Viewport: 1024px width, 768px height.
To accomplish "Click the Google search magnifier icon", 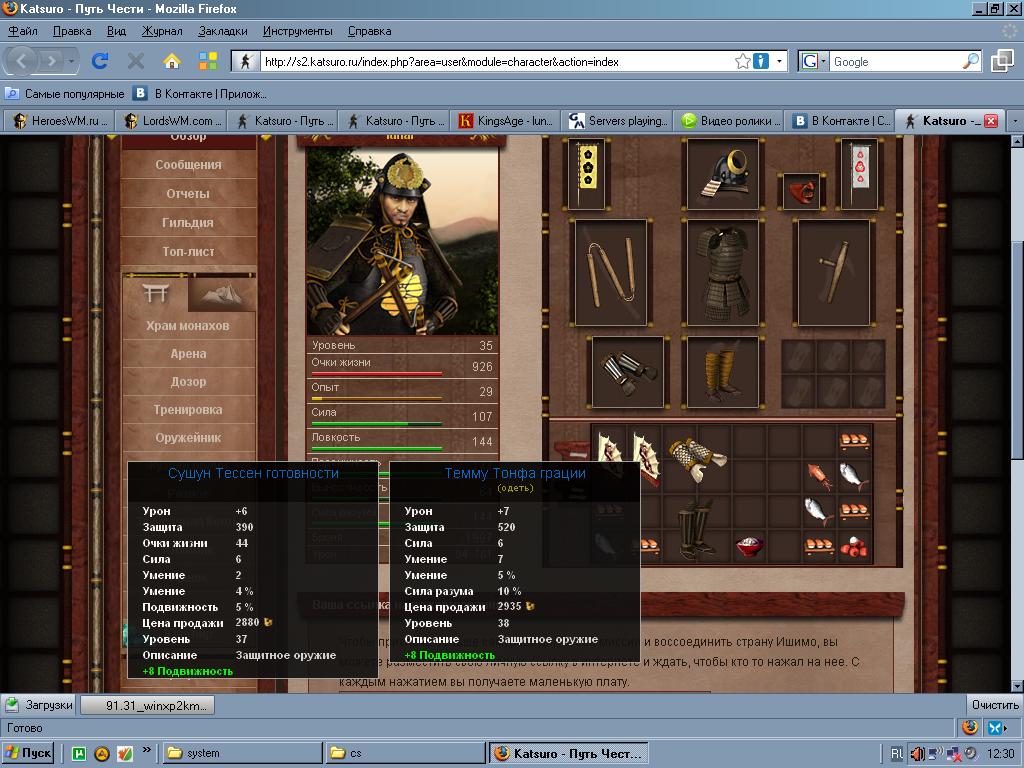I will [x=971, y=61].
